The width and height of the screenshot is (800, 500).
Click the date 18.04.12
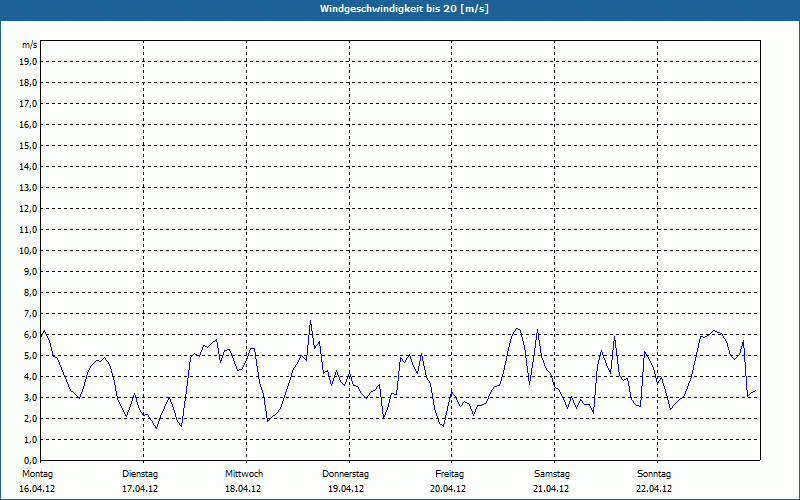(x=243, y=488)
